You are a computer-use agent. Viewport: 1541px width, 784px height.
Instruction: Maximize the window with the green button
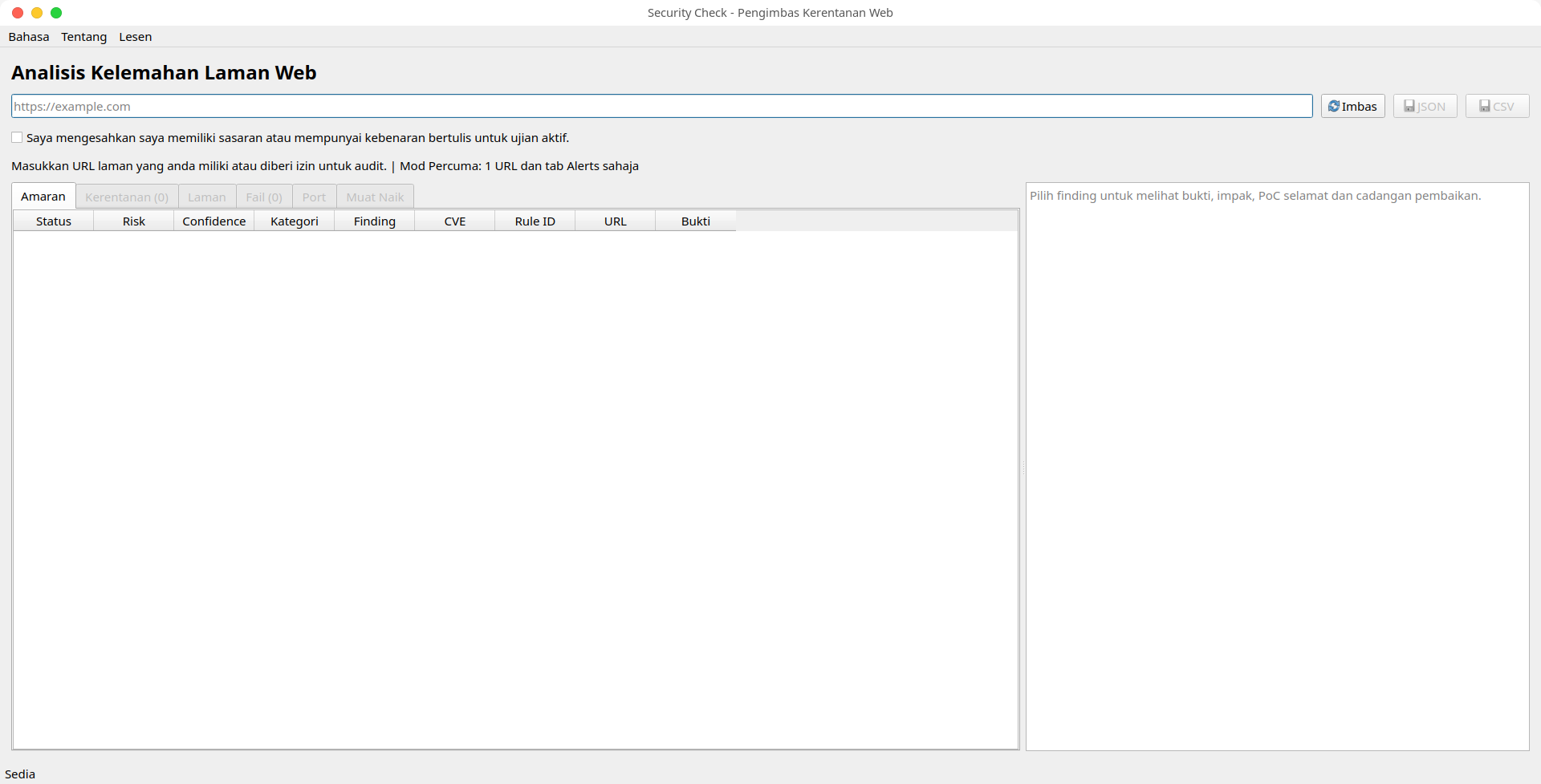click(56, 13)
